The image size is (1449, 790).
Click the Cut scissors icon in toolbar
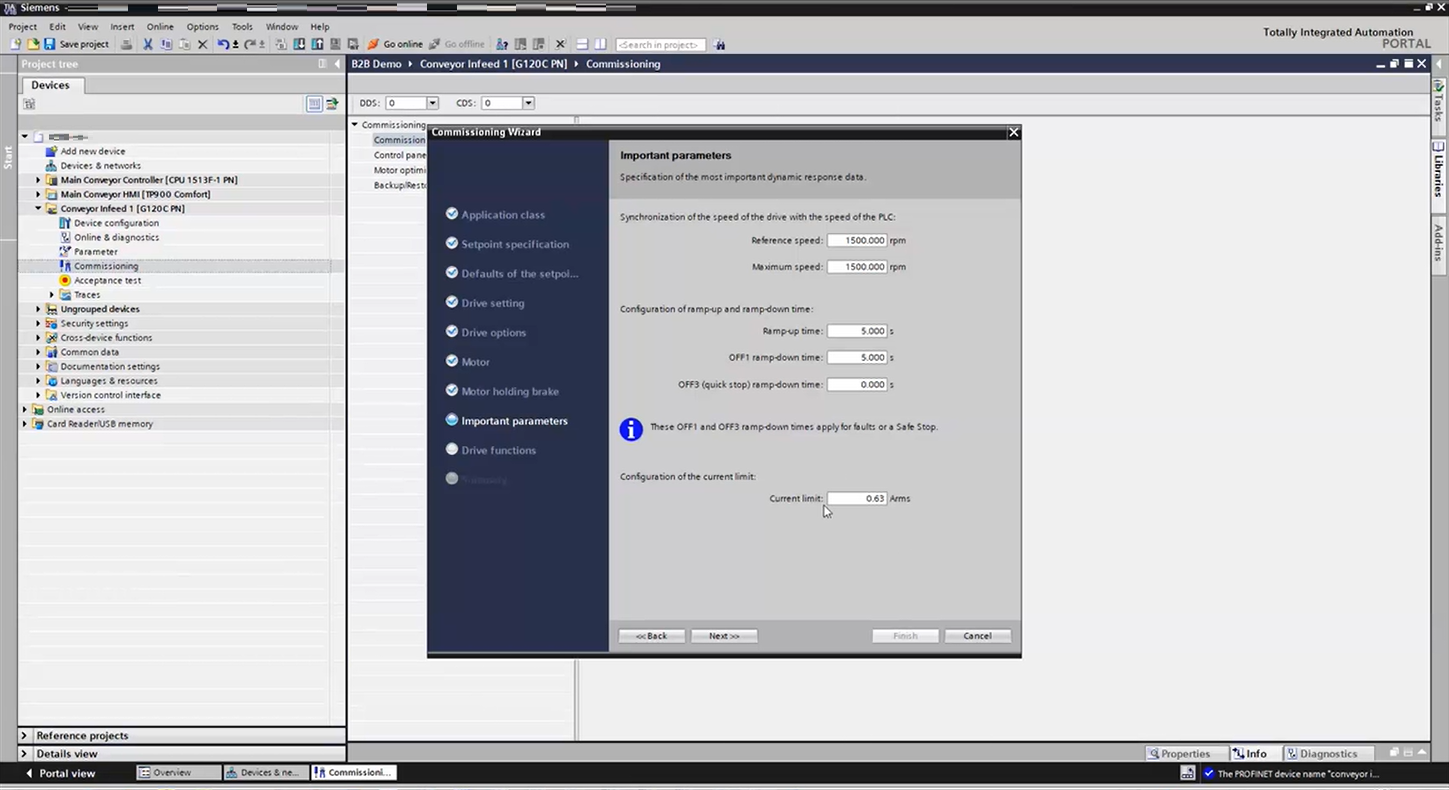tap(148, 44)
